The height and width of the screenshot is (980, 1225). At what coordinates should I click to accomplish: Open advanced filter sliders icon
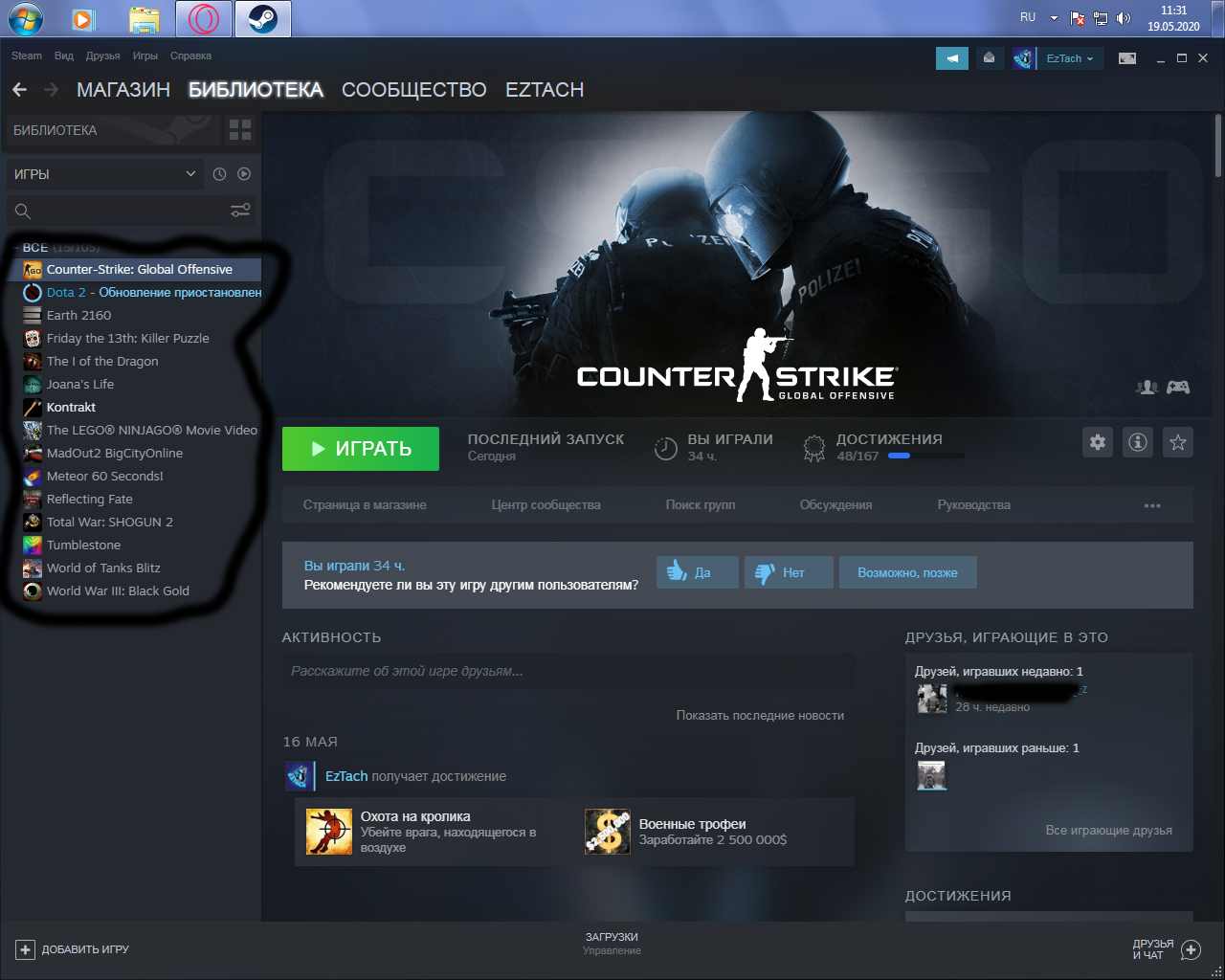240,211
